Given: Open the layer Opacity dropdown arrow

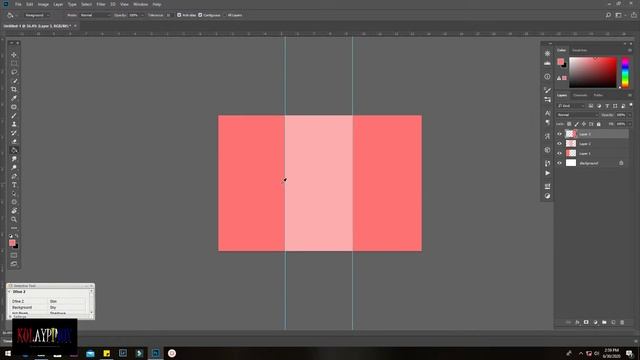Looking at the screenshot, I should pos(629,115).
